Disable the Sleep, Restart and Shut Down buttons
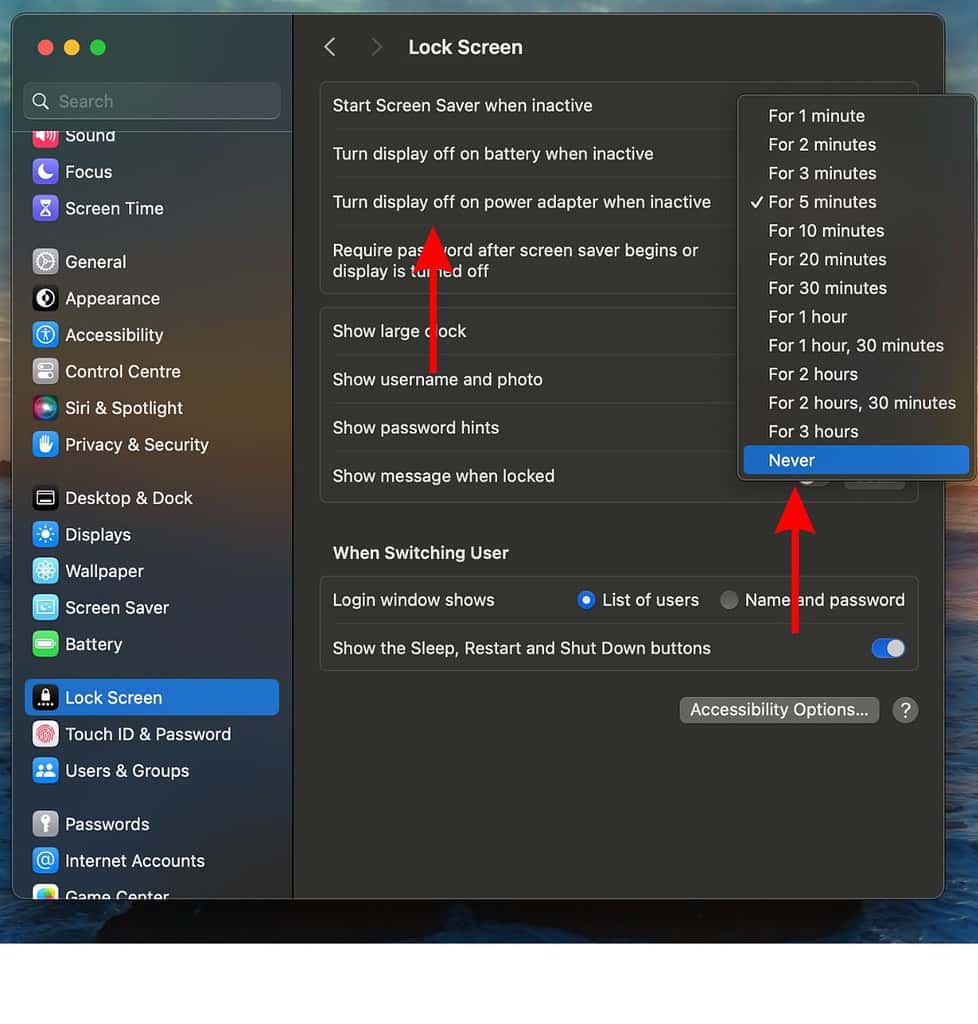This screenshot has height=1024, width=978. 887,648
